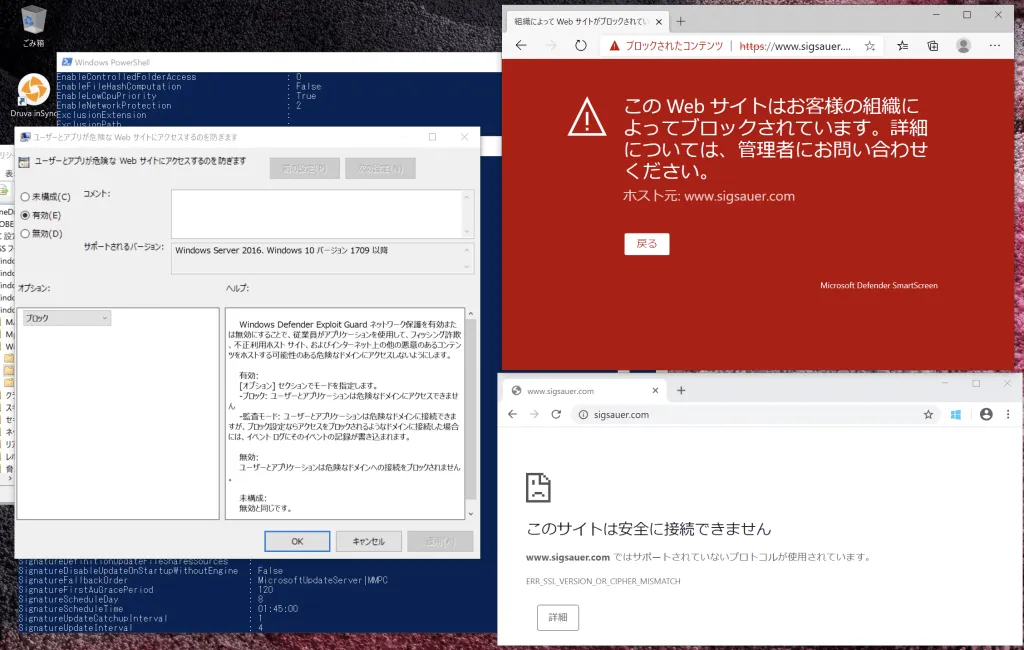The height and width of the screenshot is (650, 1024).
Task: Click the 'ホスト元: www.sigsauer.com' text
Action: click(709, 196)
